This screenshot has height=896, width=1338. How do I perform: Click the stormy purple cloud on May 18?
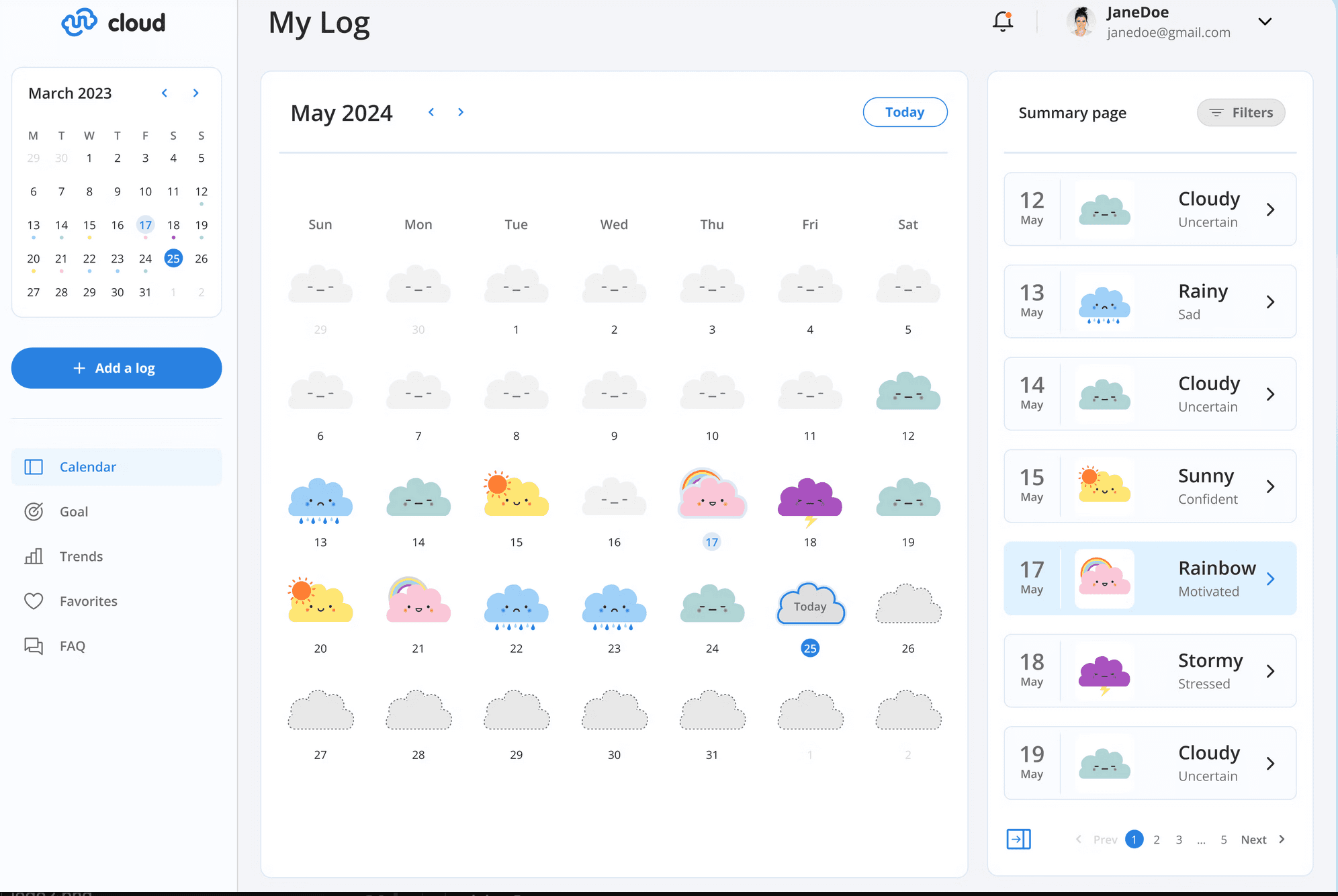pyautogui.click(x=810, y=502)
